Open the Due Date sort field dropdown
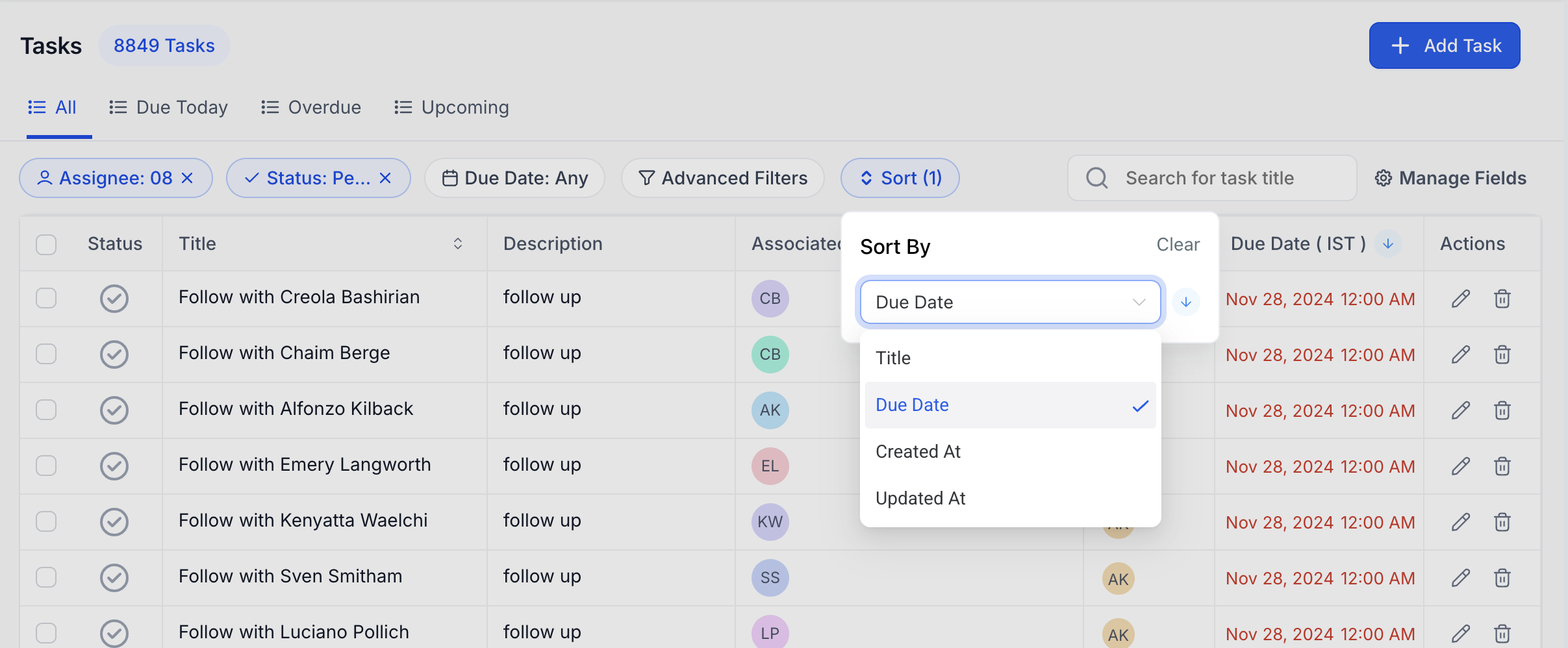 click(x=1009, y=302)
